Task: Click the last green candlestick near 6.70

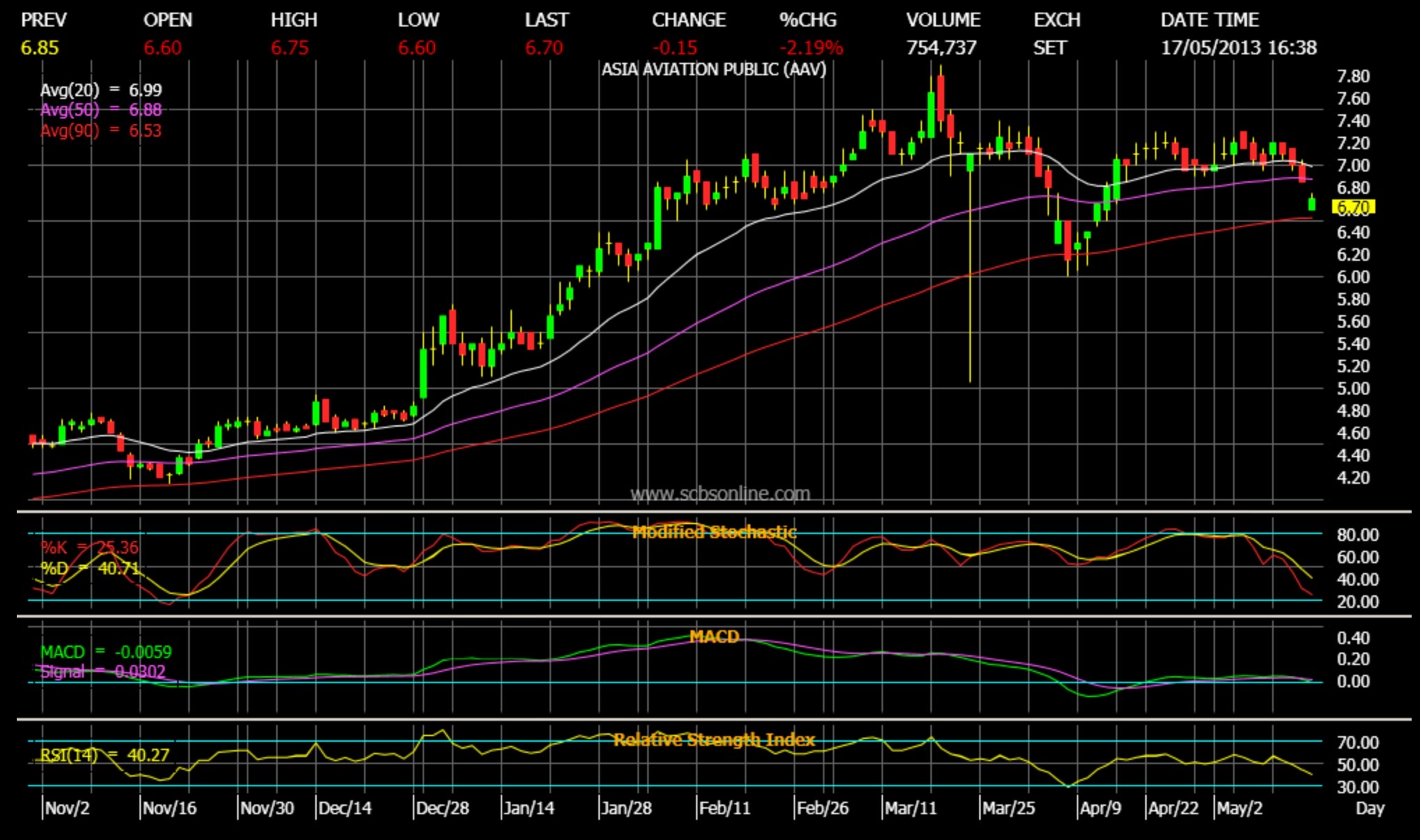Action: tap(1312, 203)
